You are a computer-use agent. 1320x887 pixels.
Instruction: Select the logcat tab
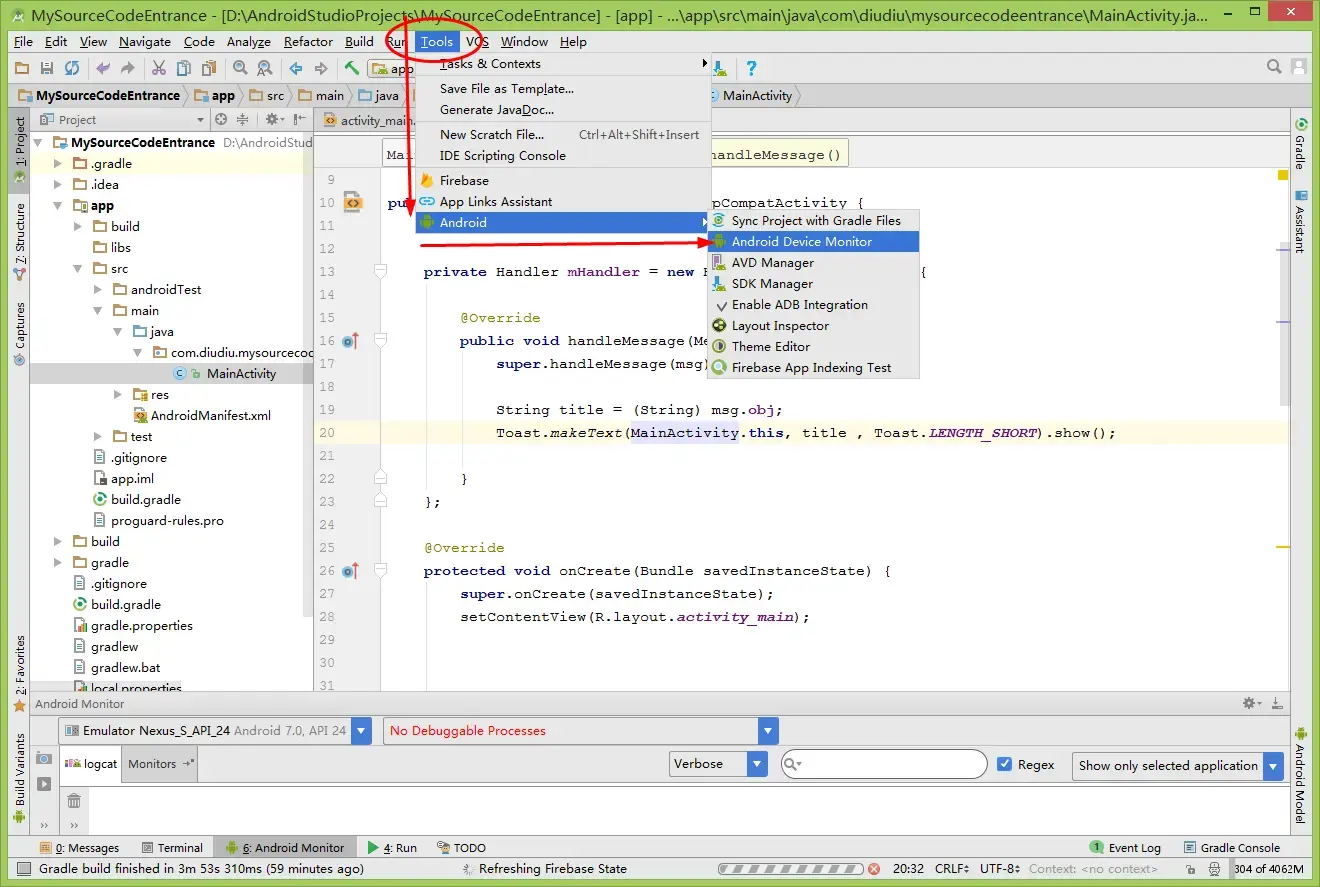point(91,764)
